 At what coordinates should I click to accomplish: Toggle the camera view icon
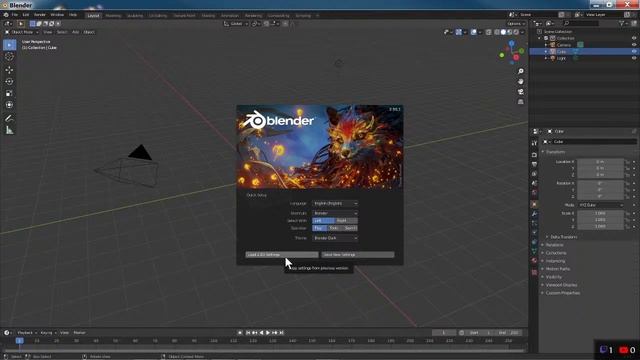tap(520, 92)
